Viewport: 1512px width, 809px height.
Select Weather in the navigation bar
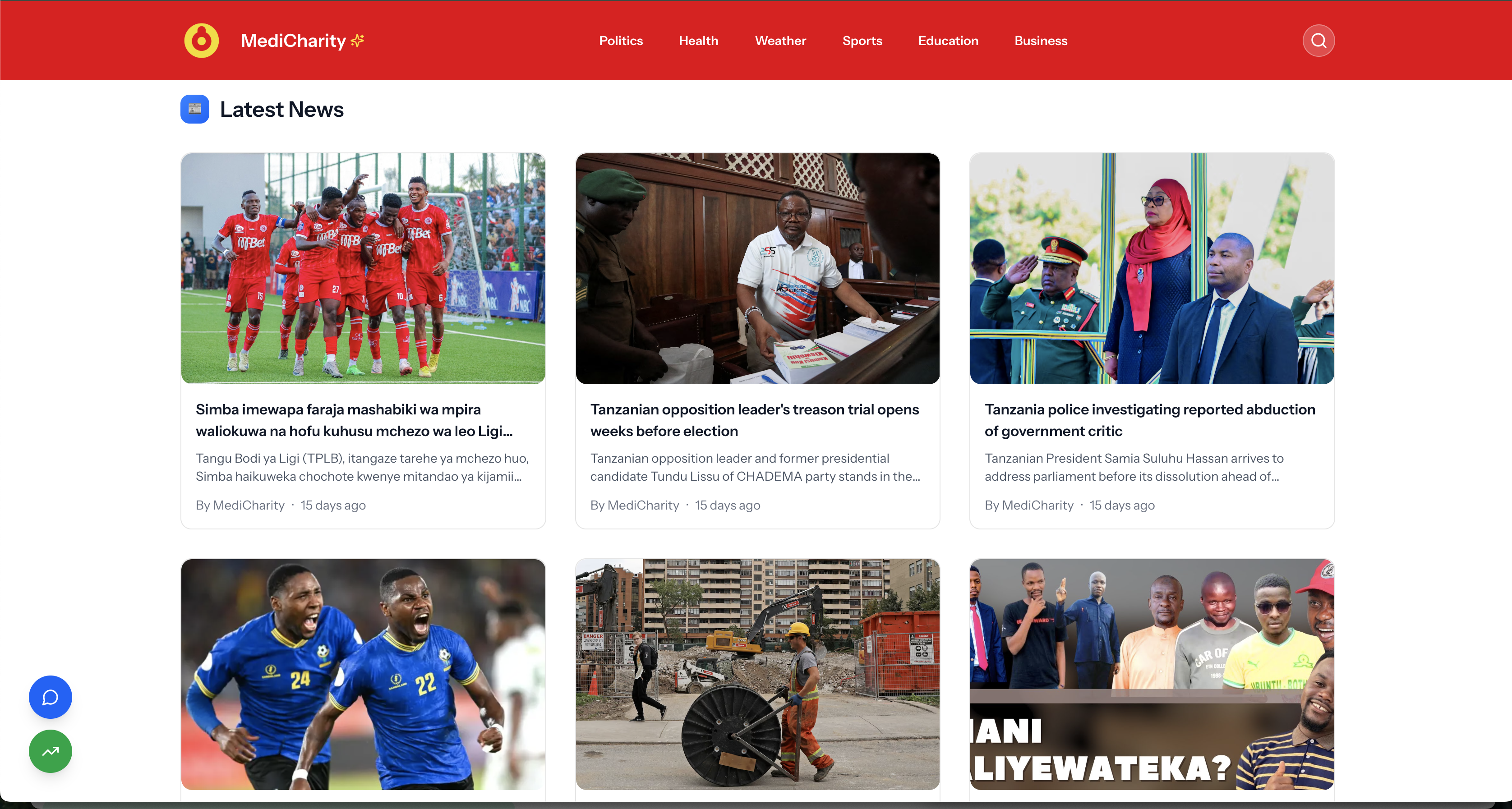(781, 41)
